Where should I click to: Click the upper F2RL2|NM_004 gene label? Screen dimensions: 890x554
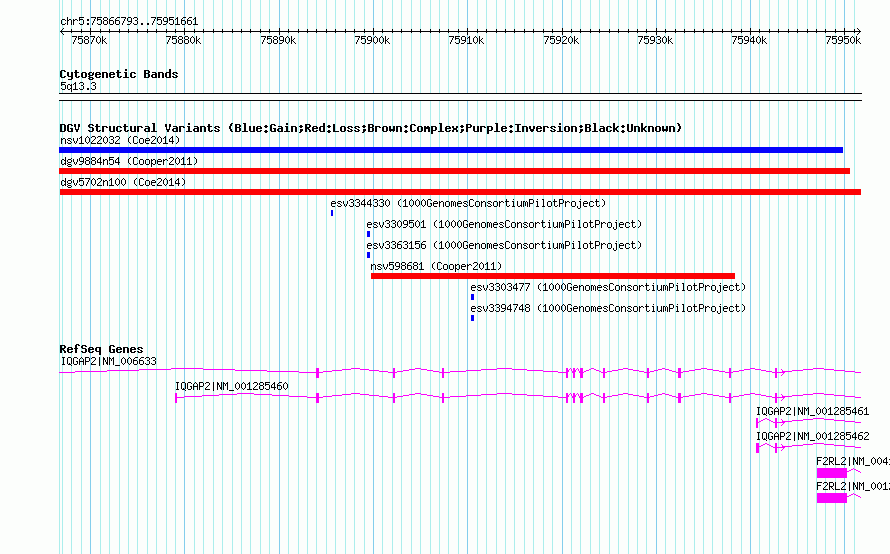(x=853, y=461)
